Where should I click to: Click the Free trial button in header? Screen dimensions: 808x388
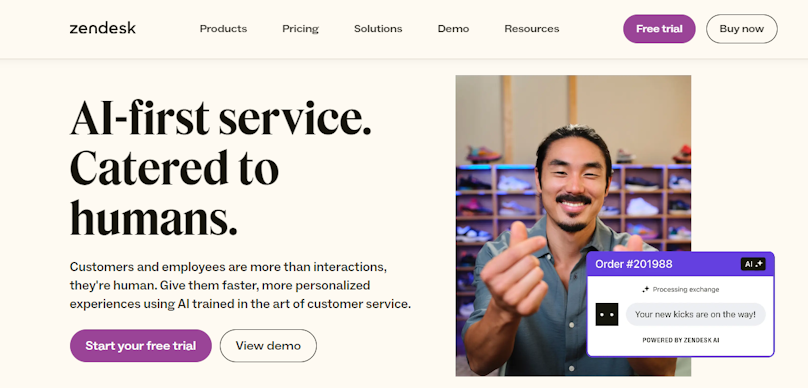659,29
